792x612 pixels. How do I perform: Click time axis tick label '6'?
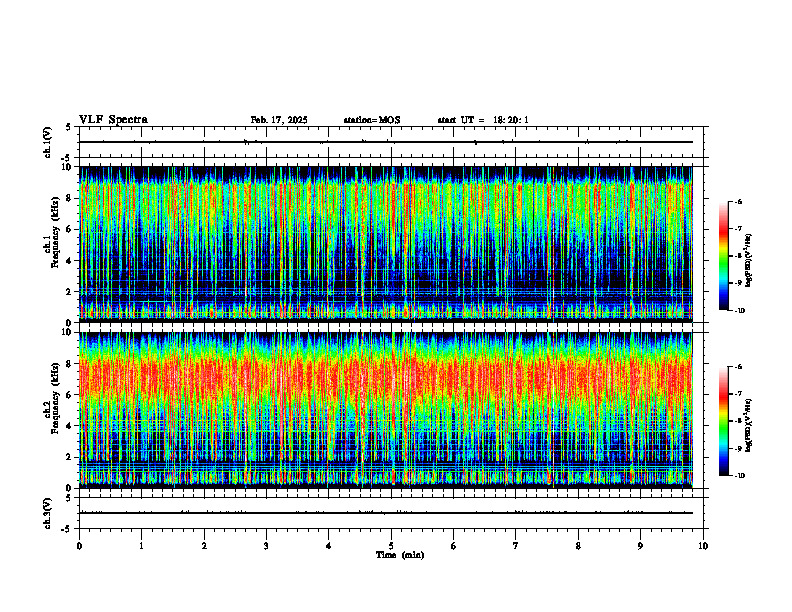tap(453, 546)
